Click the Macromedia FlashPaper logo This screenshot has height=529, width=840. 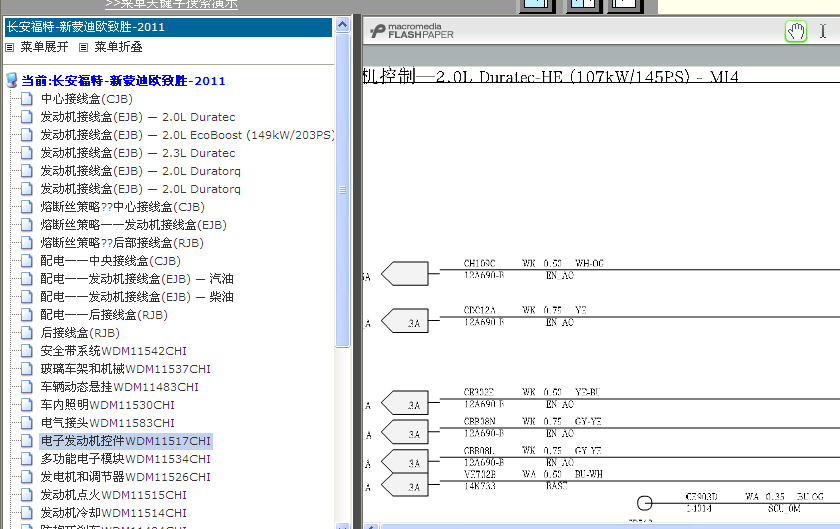pos(411,31)
